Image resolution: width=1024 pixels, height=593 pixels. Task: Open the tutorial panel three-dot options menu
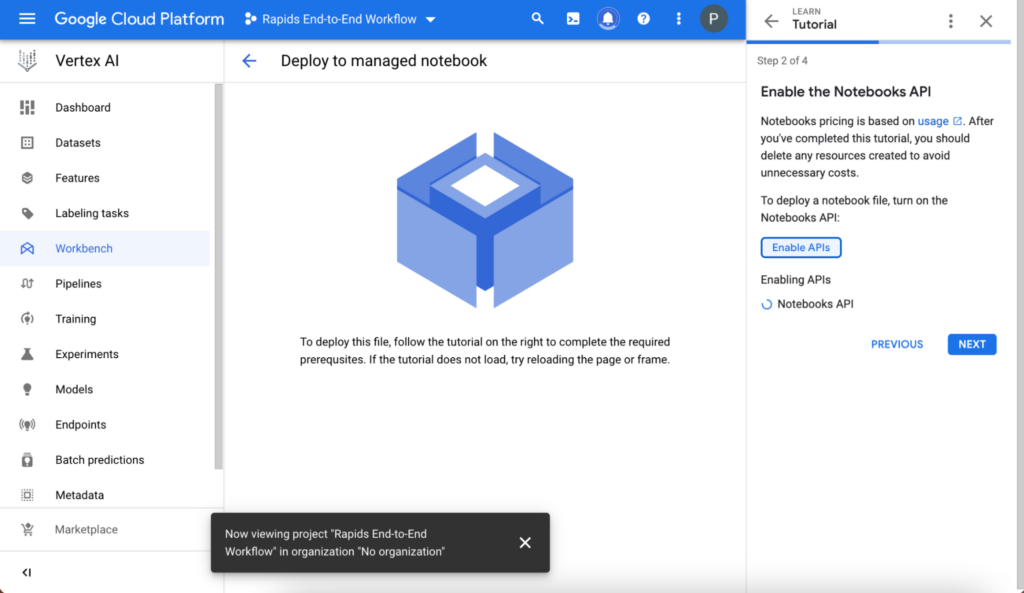(951, 20)
